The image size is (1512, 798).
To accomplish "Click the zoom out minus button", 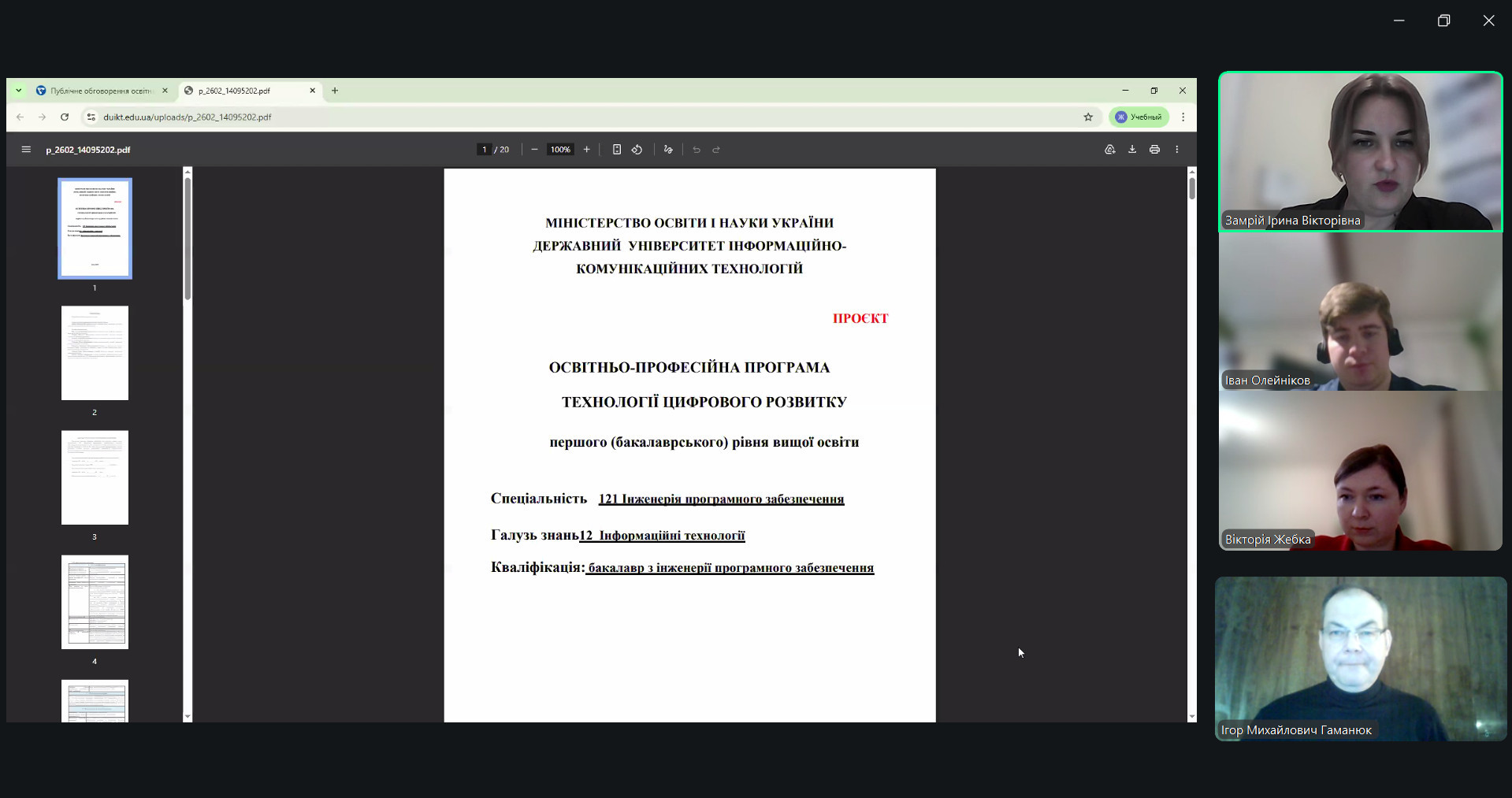I will (534, 150).
